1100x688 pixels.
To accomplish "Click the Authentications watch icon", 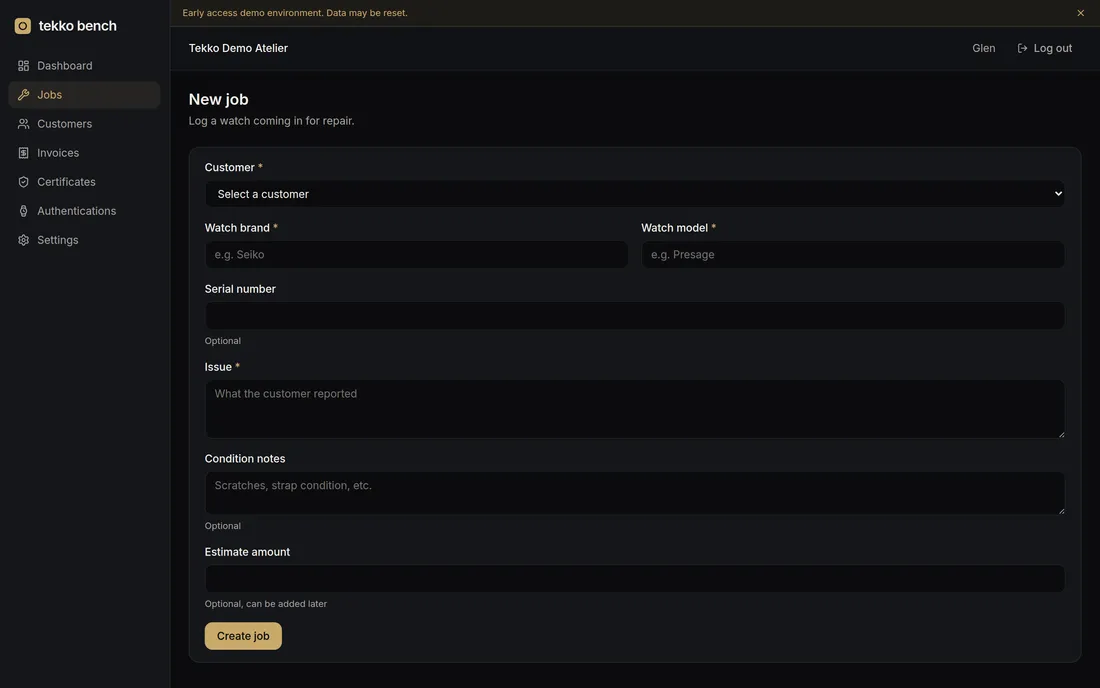I will [23, 211].
